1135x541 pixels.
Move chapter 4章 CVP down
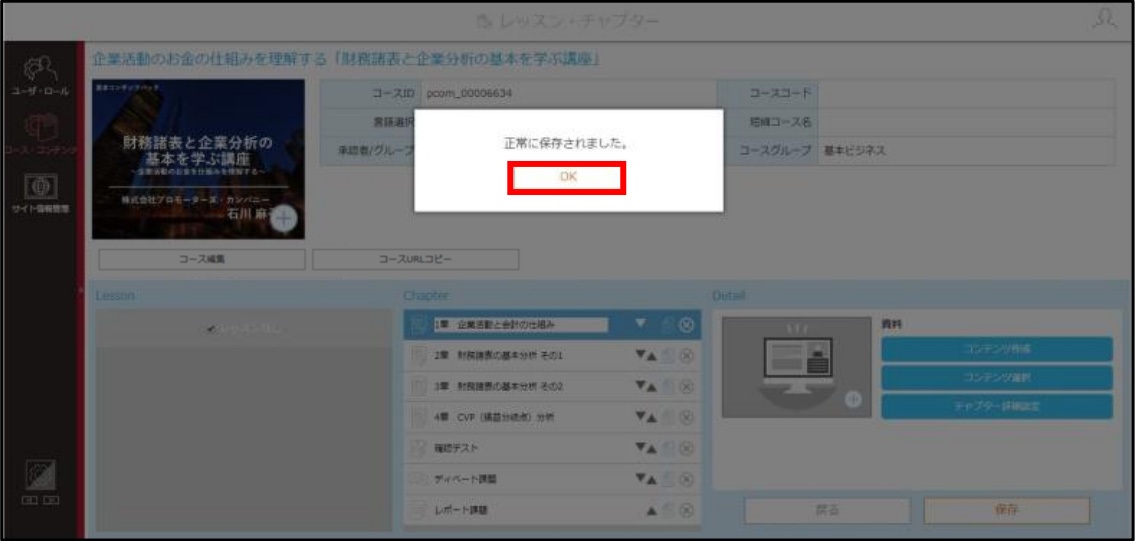pos(640,417)
